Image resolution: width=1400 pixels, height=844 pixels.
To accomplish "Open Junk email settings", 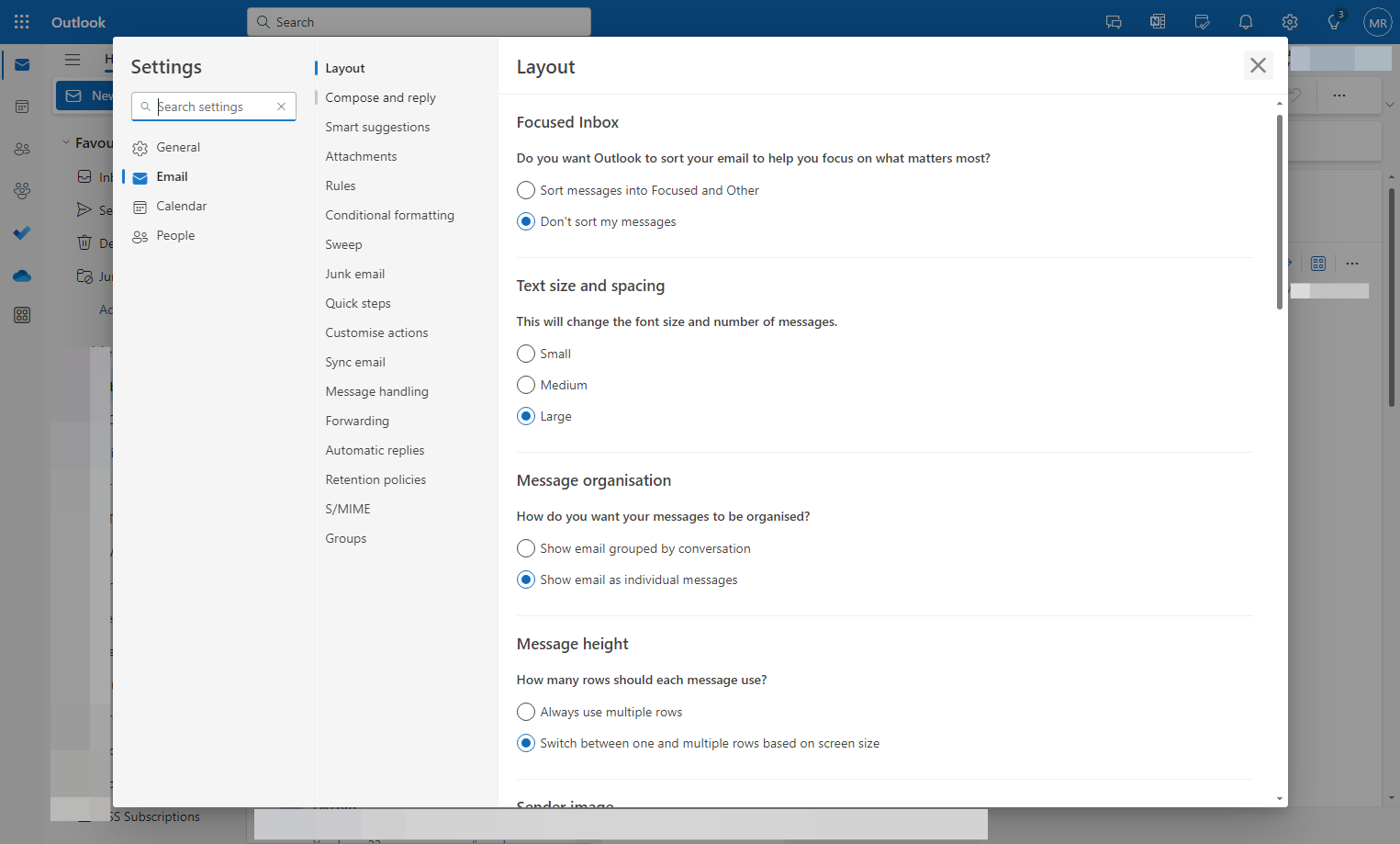I will pyautogui.click(x=355, y=274).
